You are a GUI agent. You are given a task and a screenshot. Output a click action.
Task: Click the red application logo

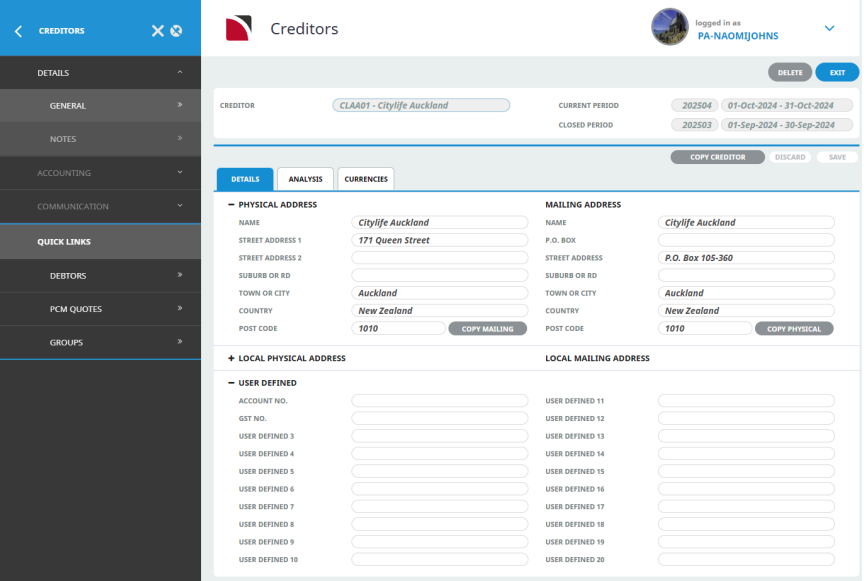point(239,29)
